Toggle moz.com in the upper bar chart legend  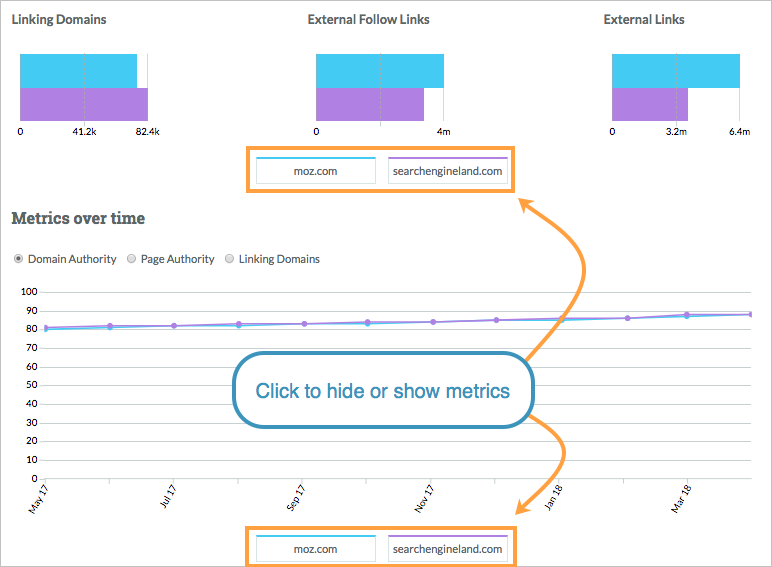pos(316,171)
